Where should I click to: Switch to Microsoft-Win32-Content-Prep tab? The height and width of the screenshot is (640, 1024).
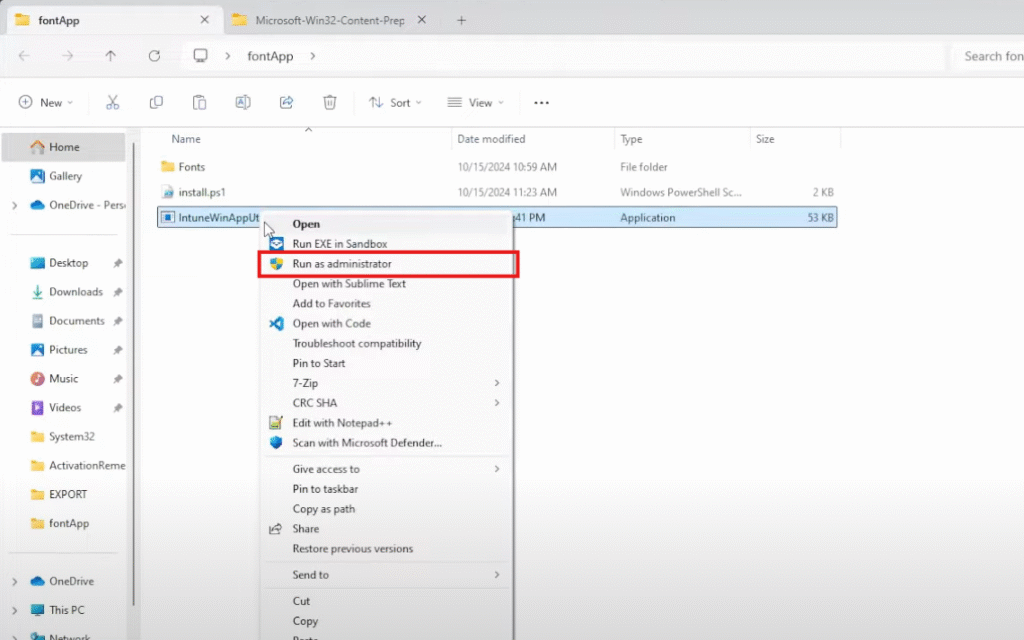(x=330, y=20)
